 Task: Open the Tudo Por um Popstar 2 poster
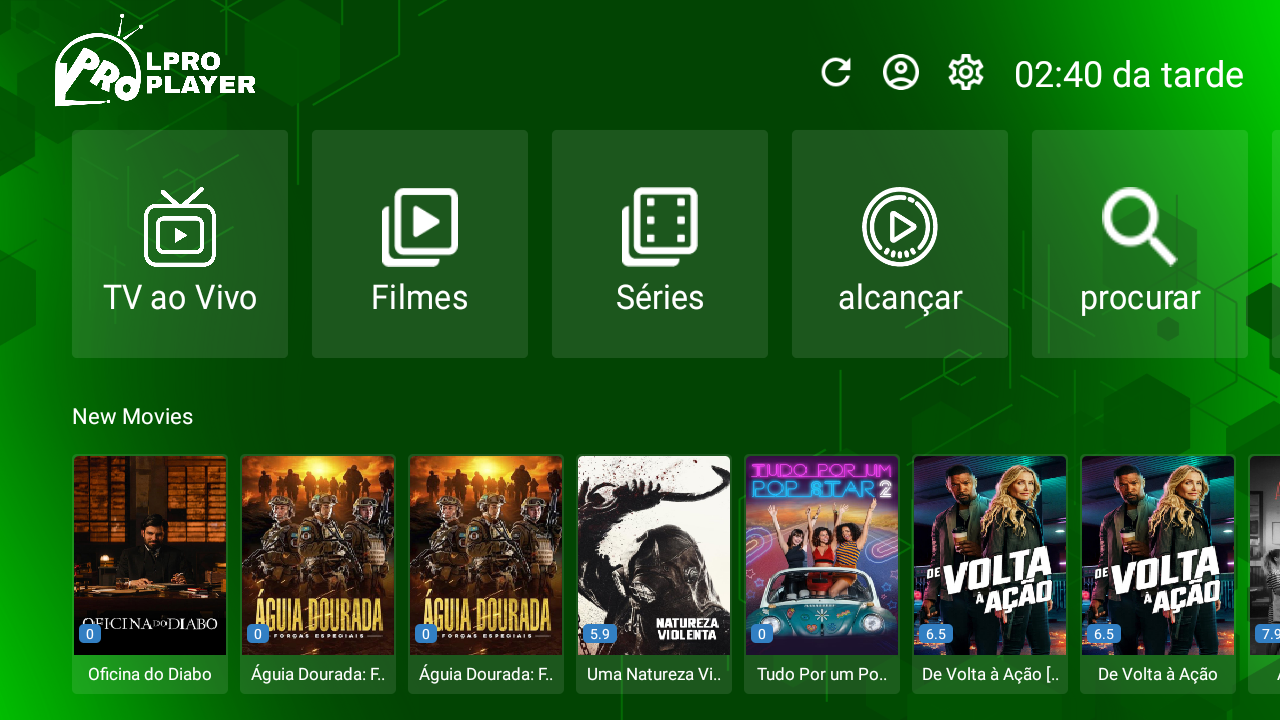(x=822, y=574)
